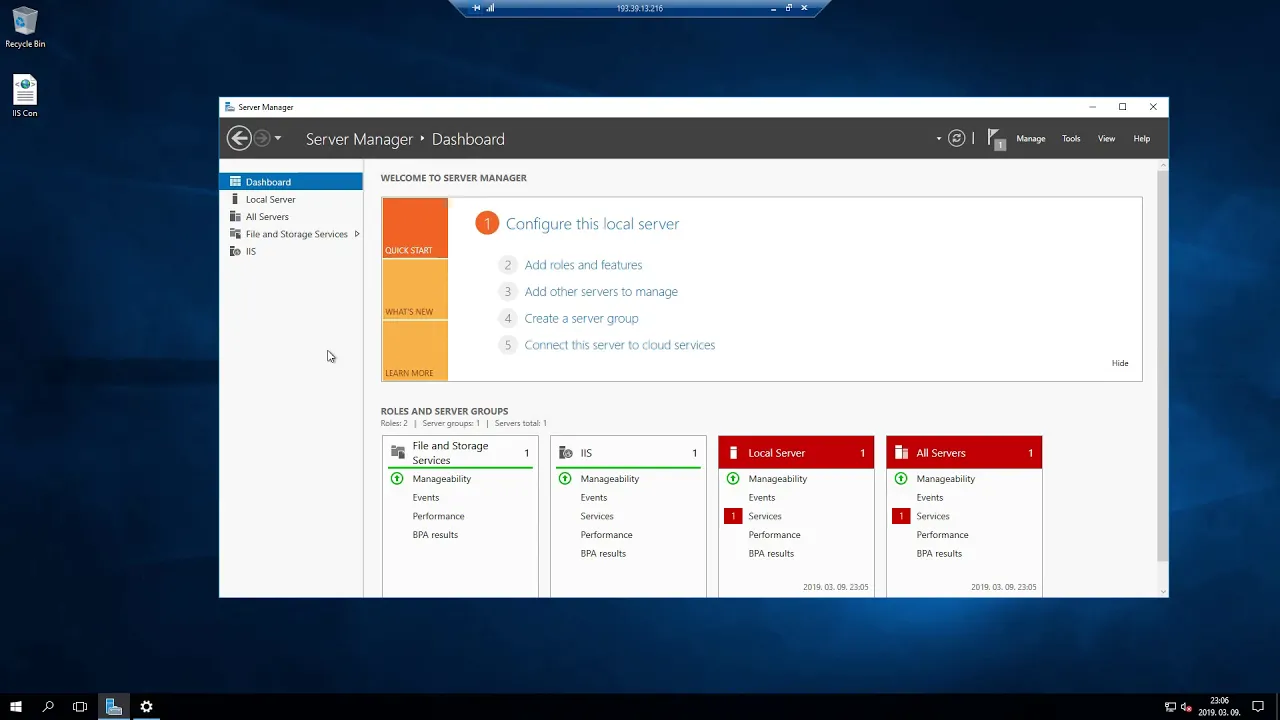Click the pin icon on the remote connection bar
The width and height of the screenshot is (1280, 720).
tap(477, 8)
